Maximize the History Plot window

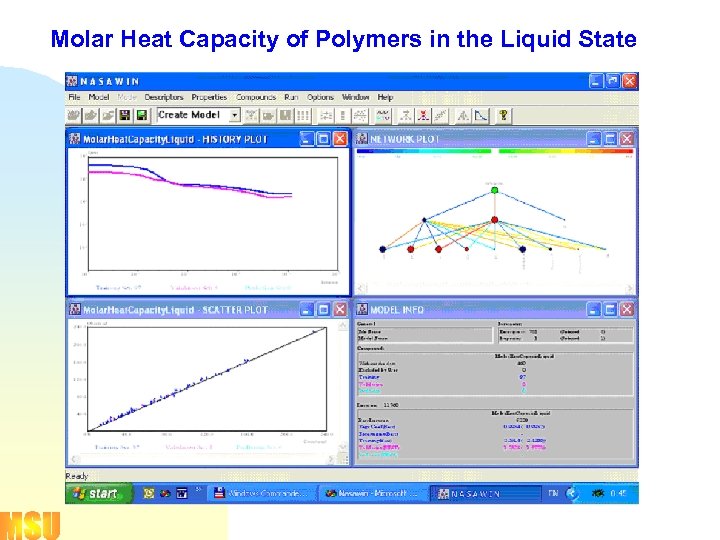click(323, 139)
